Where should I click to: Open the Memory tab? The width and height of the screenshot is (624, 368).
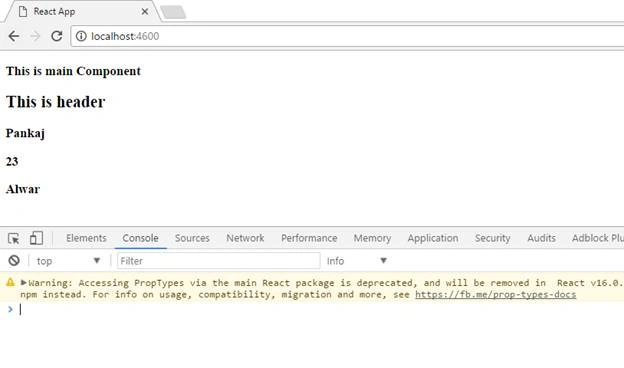coord(372,238)
